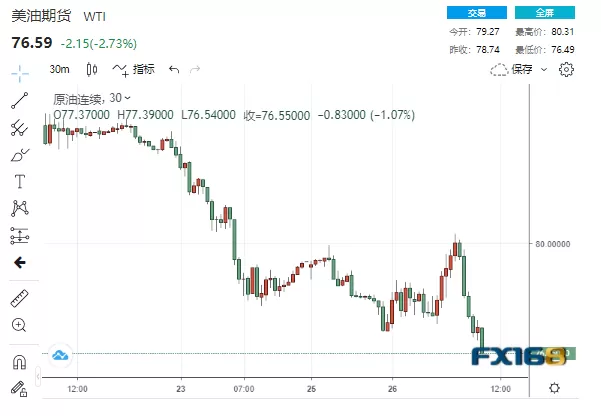
Task: Select the crosshair cursor tool
Action: coord(20,73)
